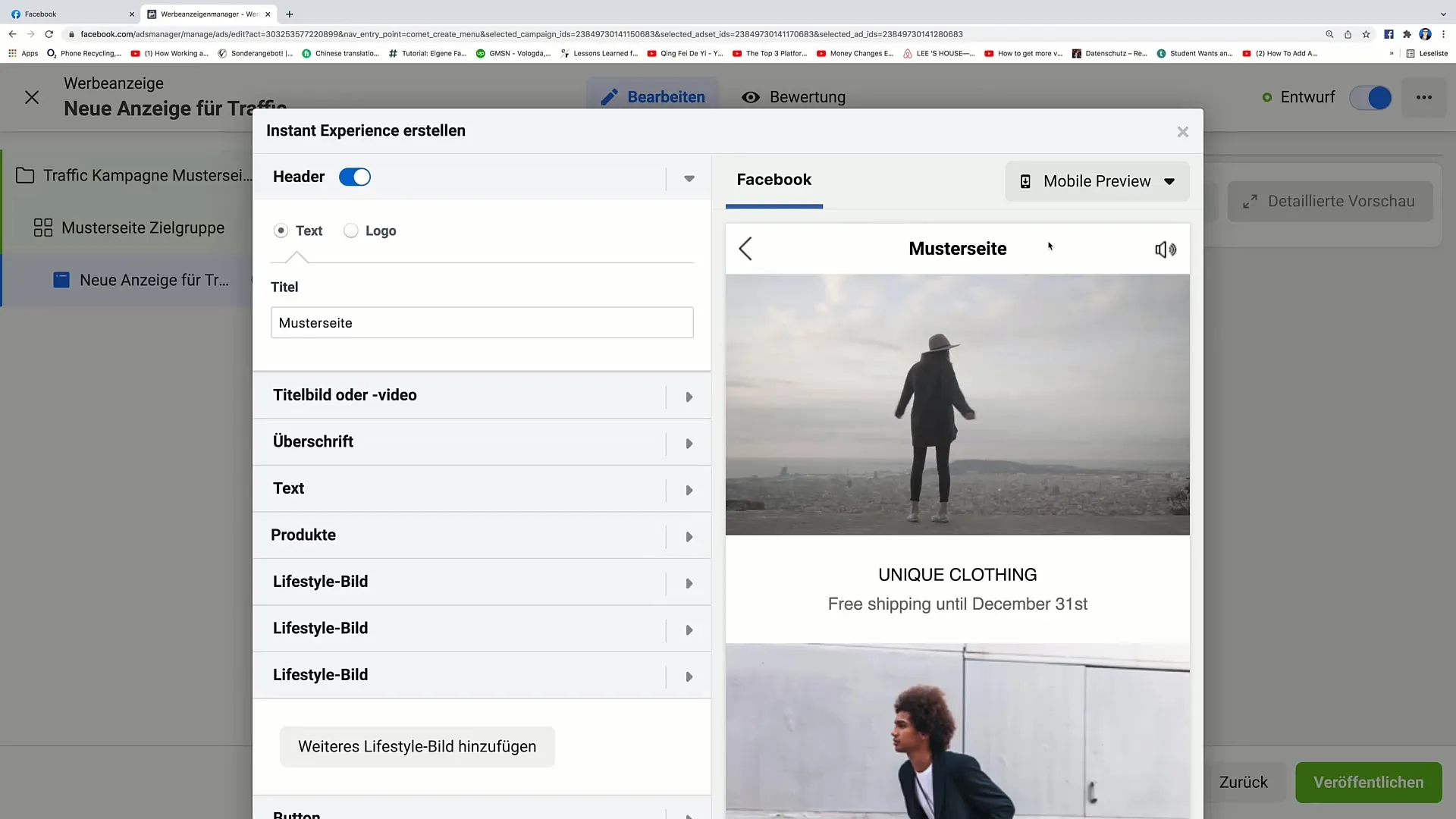Image resolution: width=1456 pixels, height=819 pixels.
Task: Show more bookmarks with the double chevron
Action: (1392, 53)
